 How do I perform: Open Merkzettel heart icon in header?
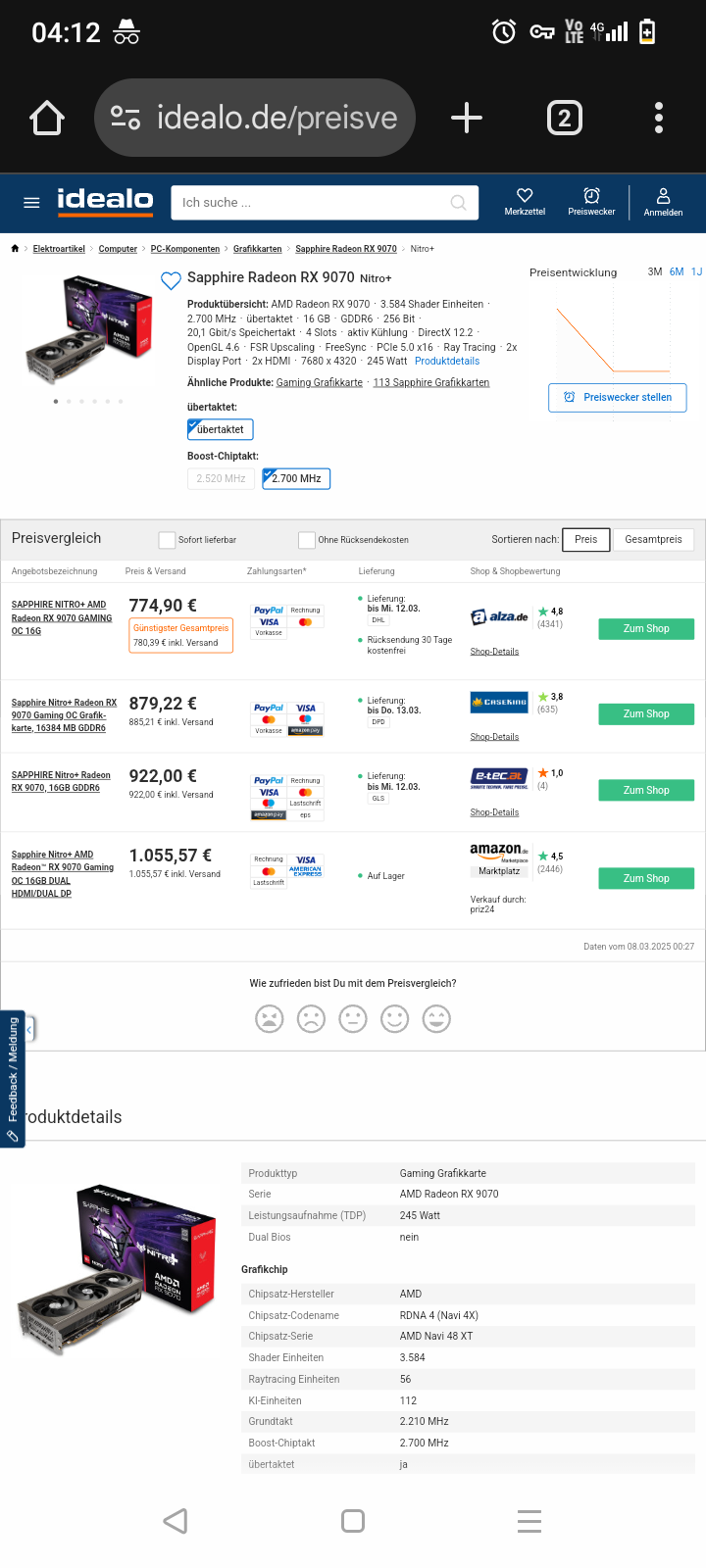[525, 201]
